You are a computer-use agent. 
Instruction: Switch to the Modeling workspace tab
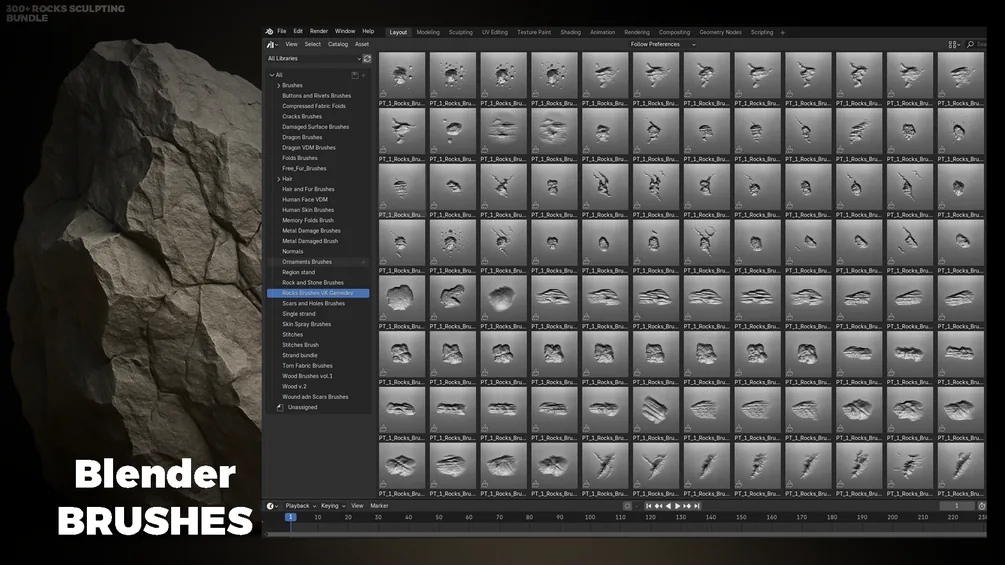click(x=428, y=33)
